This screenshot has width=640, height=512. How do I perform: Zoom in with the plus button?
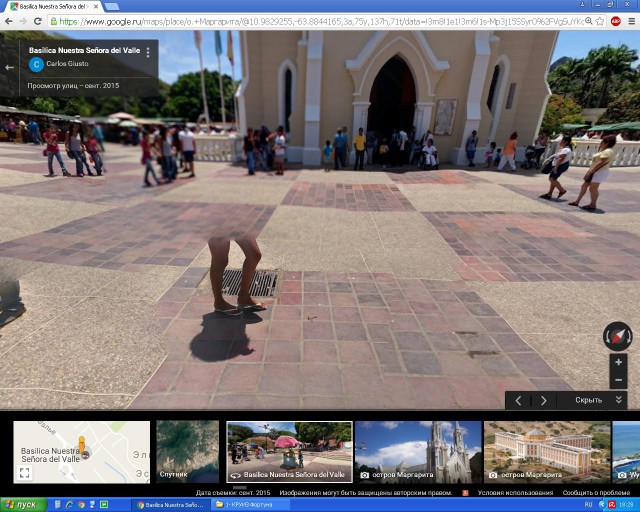click(x=618, y=362)
